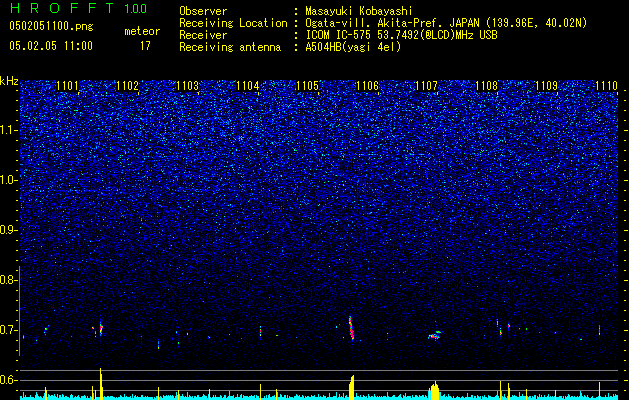Click the observer name Masayuki Kobayashi
Screen dimensions: 629x400
point(359,12)
